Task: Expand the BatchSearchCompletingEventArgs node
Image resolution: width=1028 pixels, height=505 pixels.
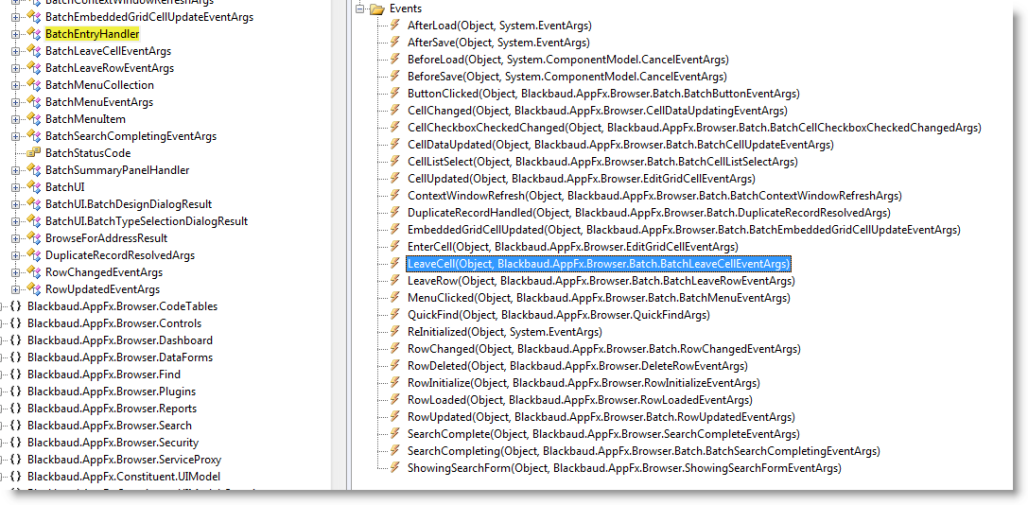Action: [15, 136]
